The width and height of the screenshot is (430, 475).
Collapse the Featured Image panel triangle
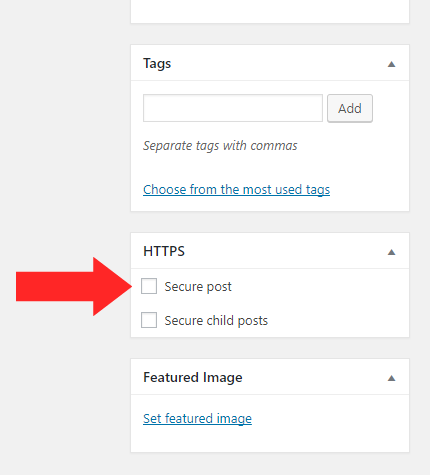coord(392,378)
